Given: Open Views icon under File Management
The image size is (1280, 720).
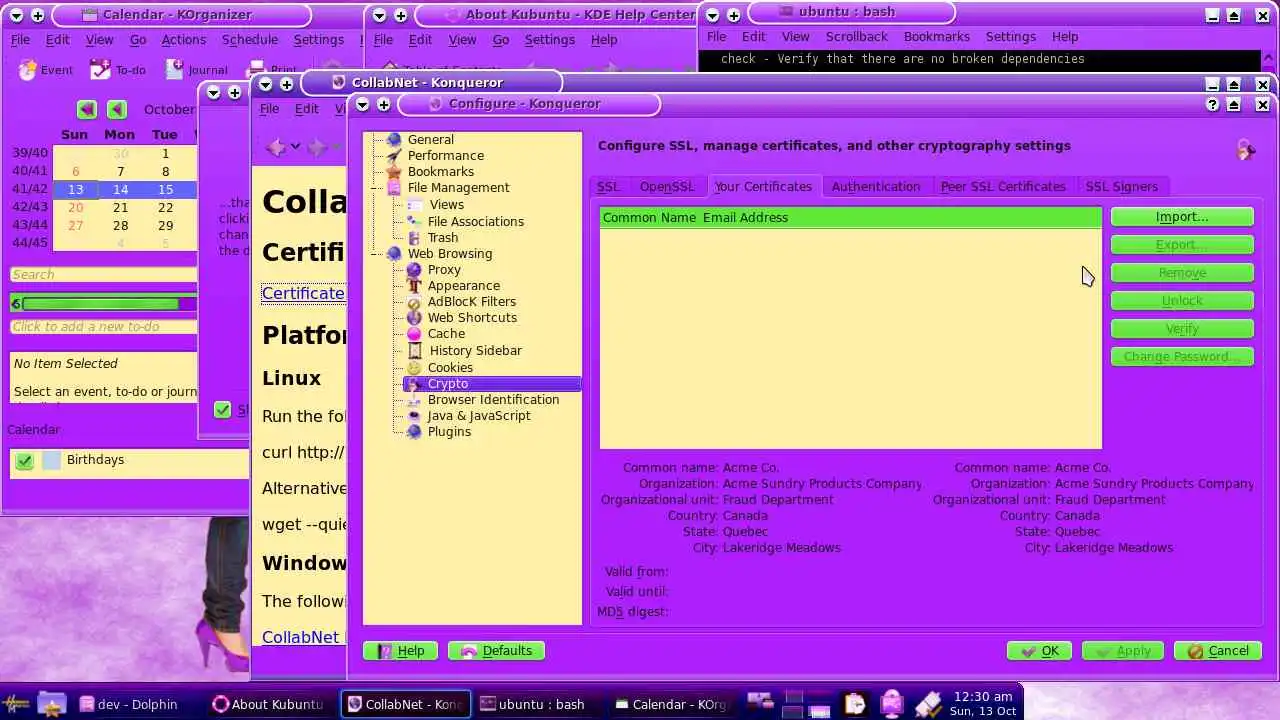Looking at the screenshot, I should point(414,204).
